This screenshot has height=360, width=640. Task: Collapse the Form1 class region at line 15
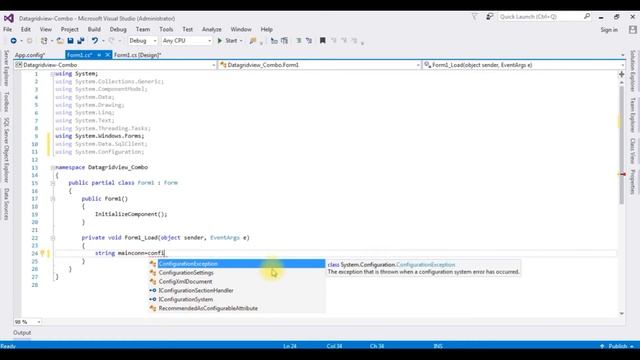(x=53, y=183)
